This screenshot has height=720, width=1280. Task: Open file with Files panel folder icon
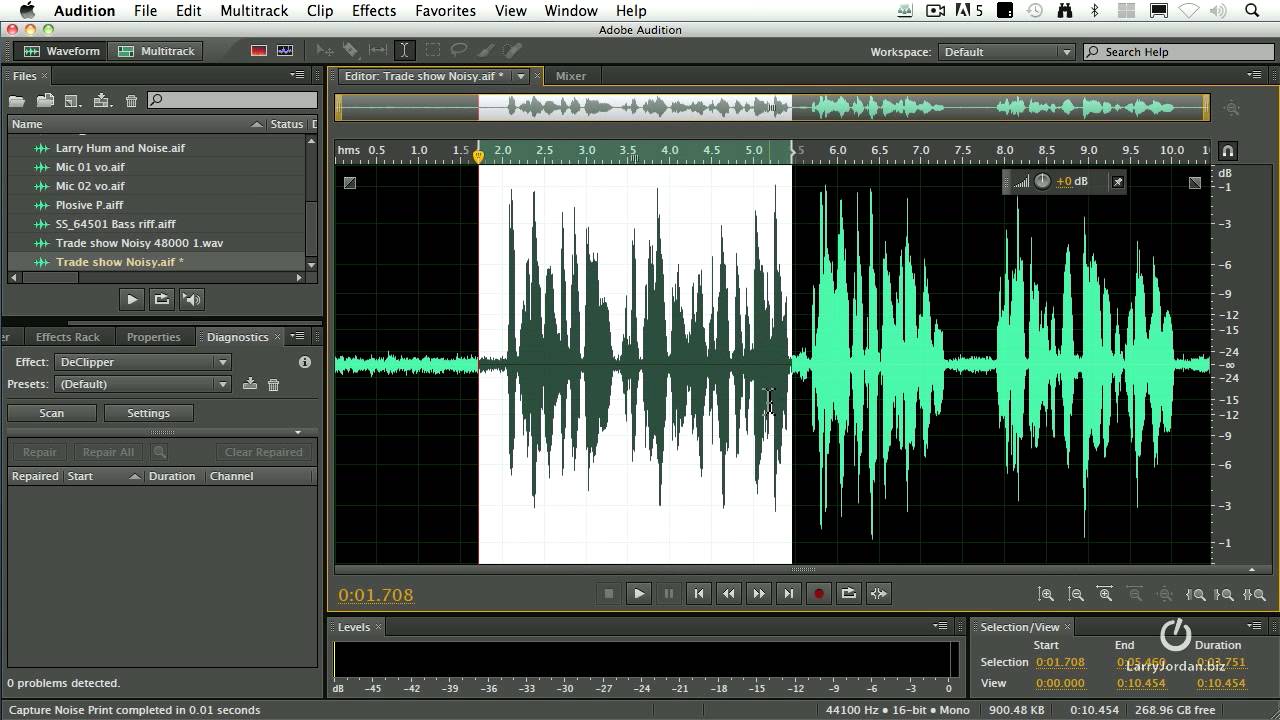(x=17, y=100)
